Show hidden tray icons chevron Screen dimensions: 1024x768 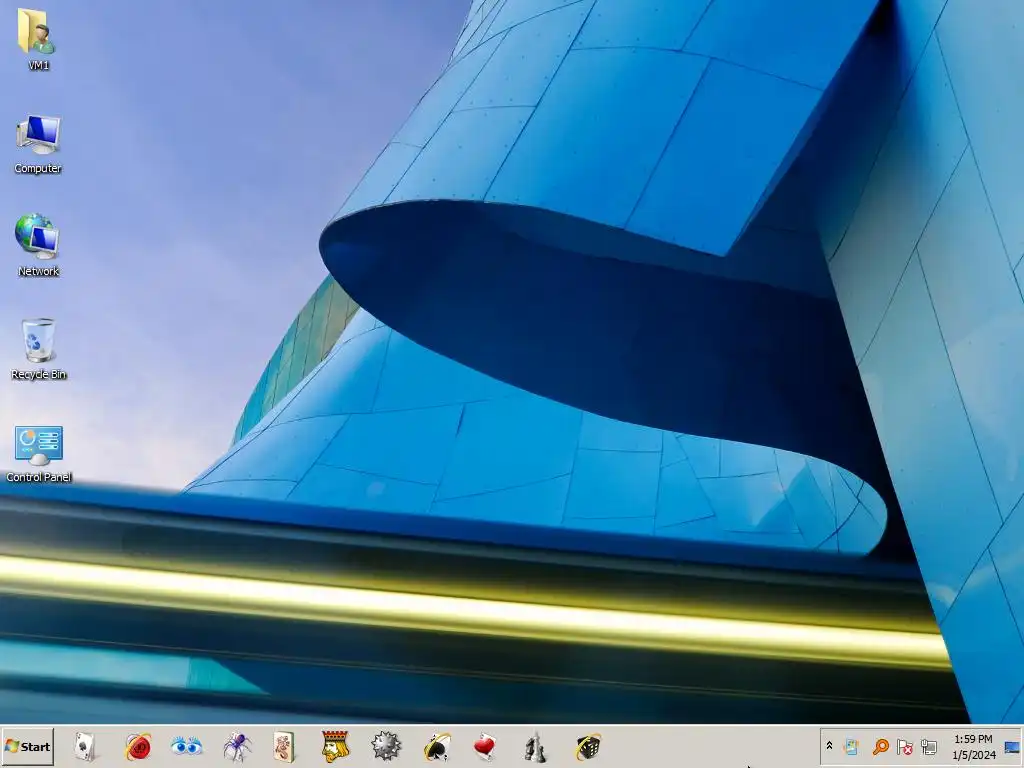point(829,746)
